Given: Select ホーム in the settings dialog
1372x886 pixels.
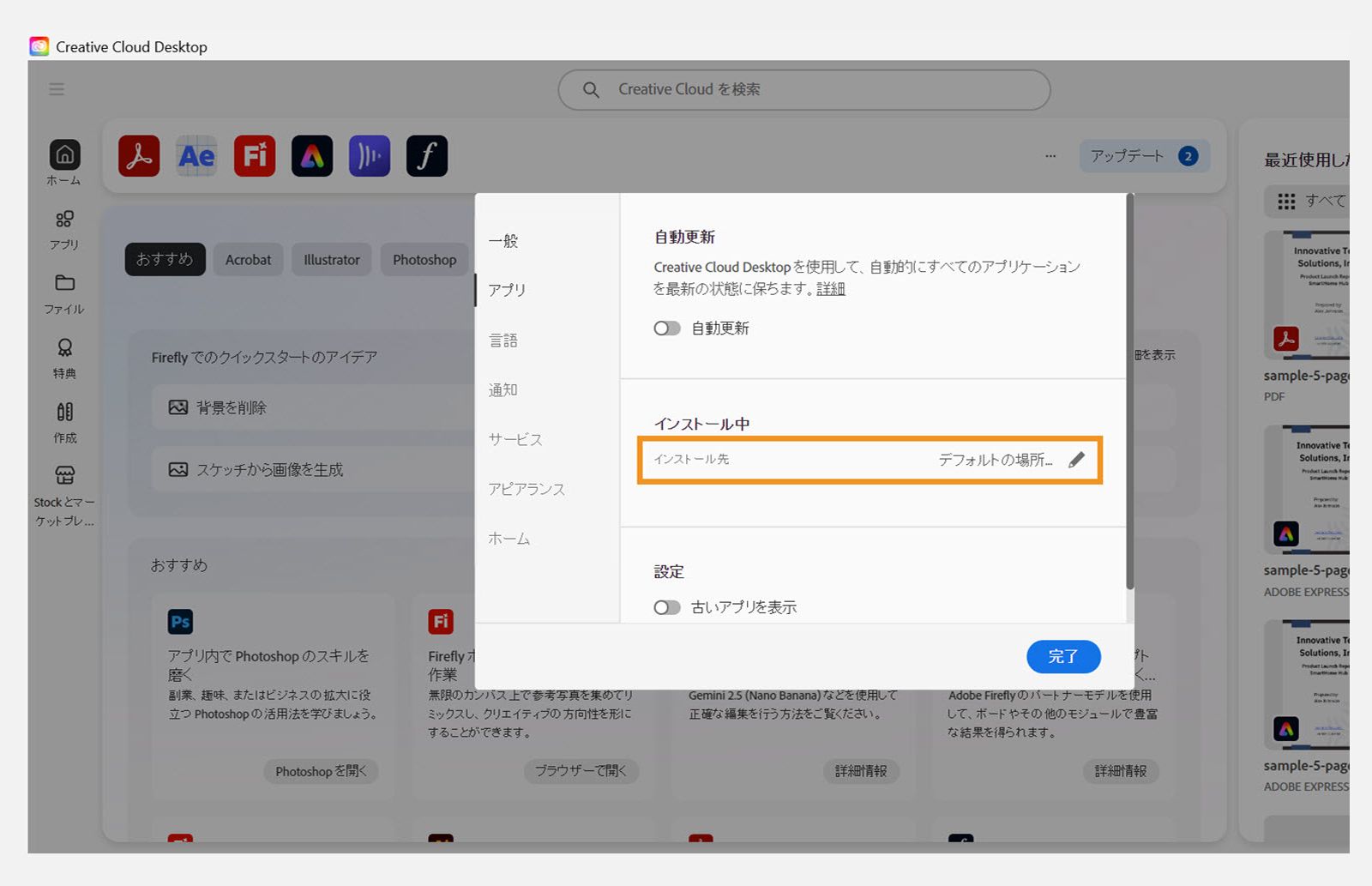Looking at the screenshot, I should 509,539.
